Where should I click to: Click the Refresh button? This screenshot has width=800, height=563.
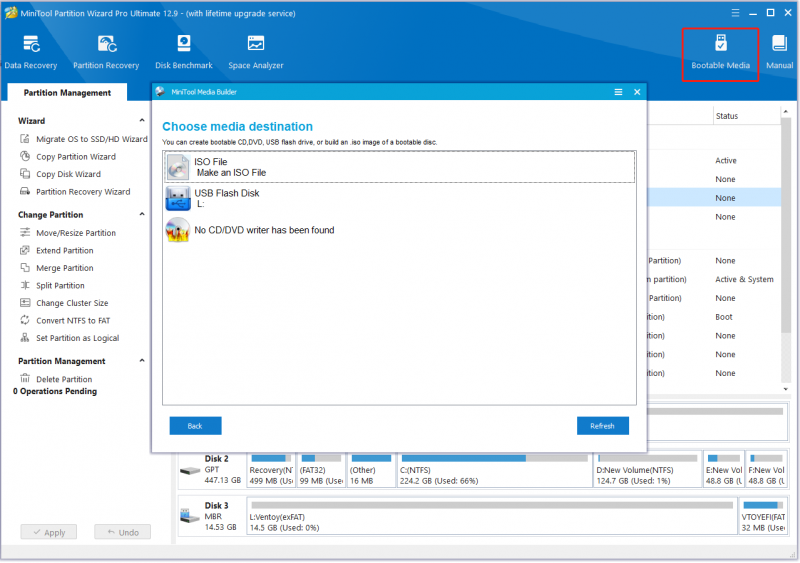tap(603, 426)
